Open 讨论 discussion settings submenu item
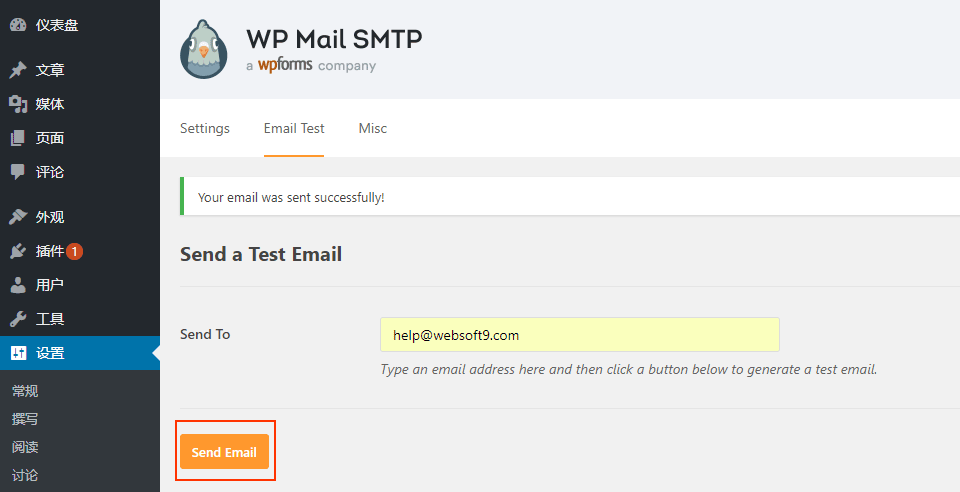This screenshot has width=960, height=492. (x=25, y=475)
